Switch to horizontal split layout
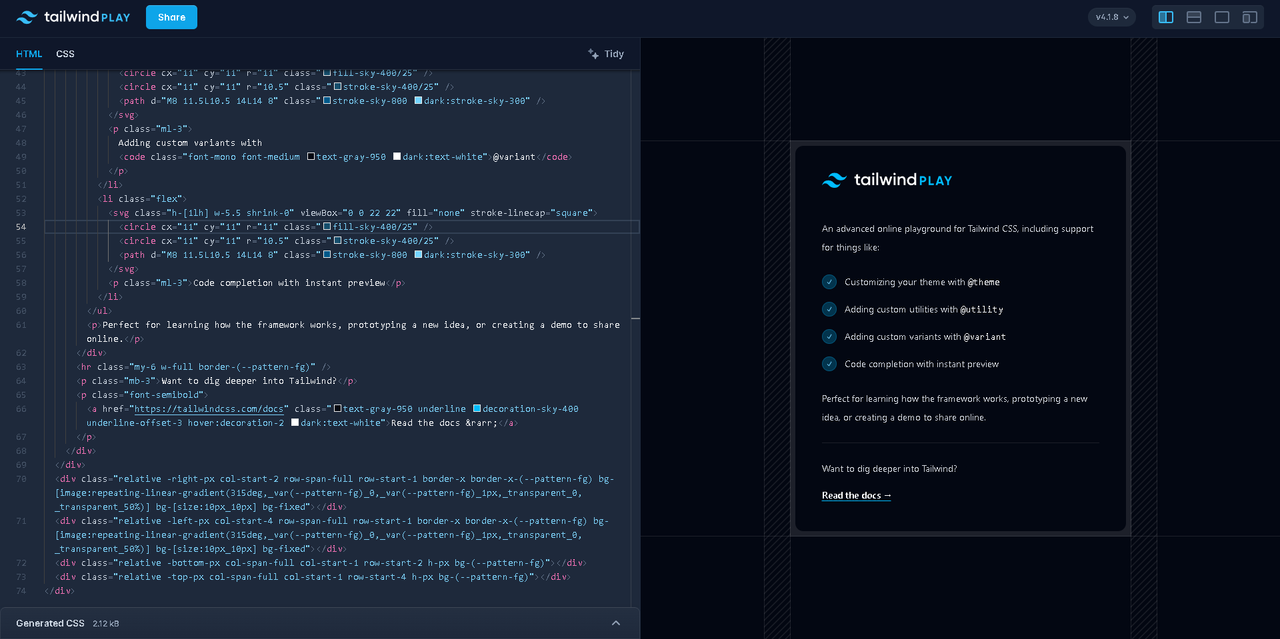The height and width of the screenshot is (639, 1280). click(x=1194, y=17)
